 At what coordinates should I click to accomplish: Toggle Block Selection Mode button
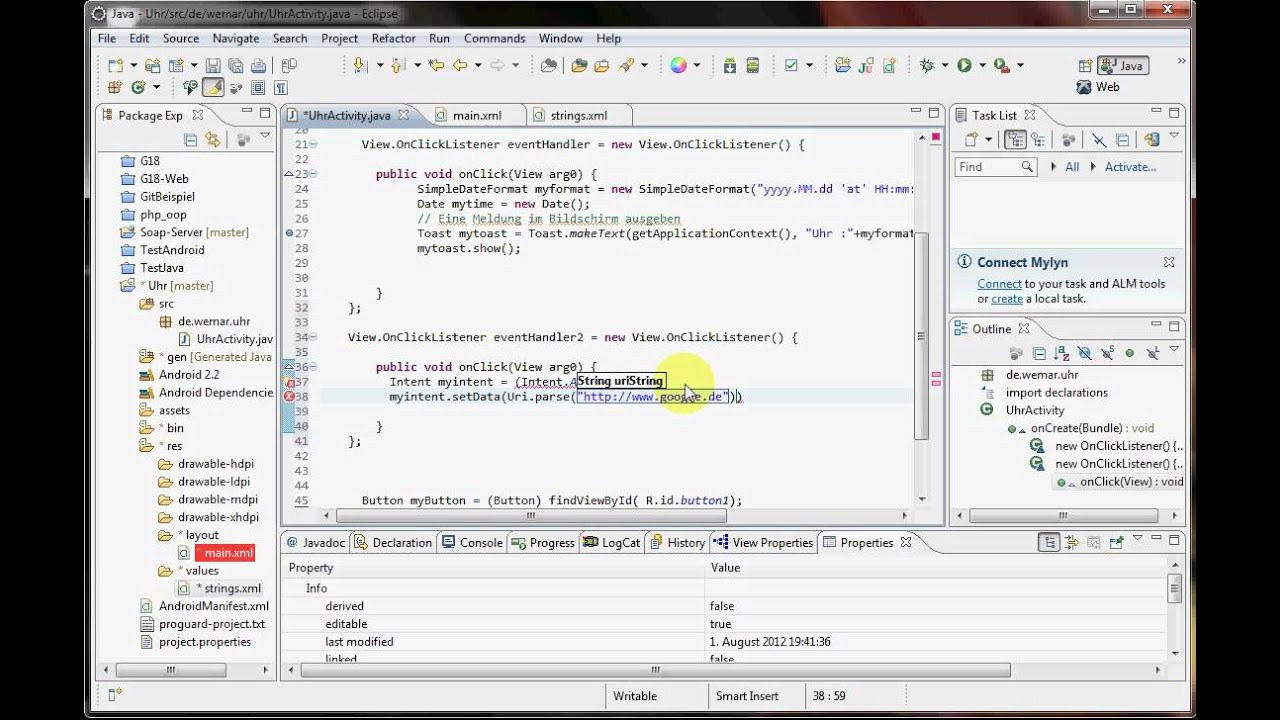click(x=258, y=87)
